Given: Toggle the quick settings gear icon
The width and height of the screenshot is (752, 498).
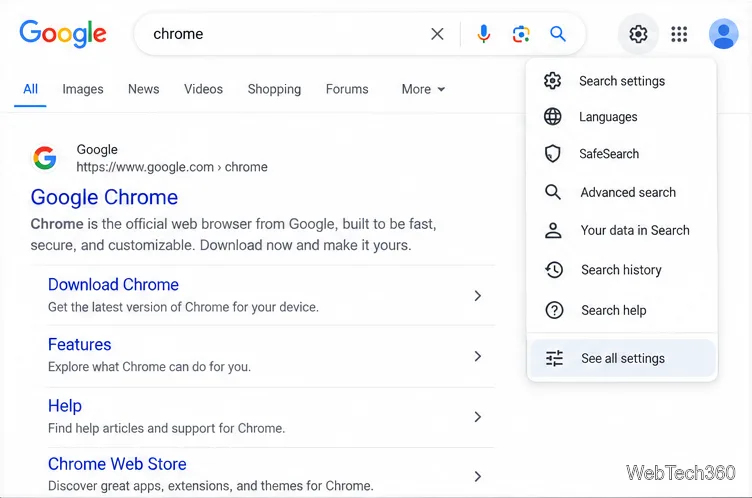Looking at the screenshot, I should pyautogui.click(x=638, y=34).
